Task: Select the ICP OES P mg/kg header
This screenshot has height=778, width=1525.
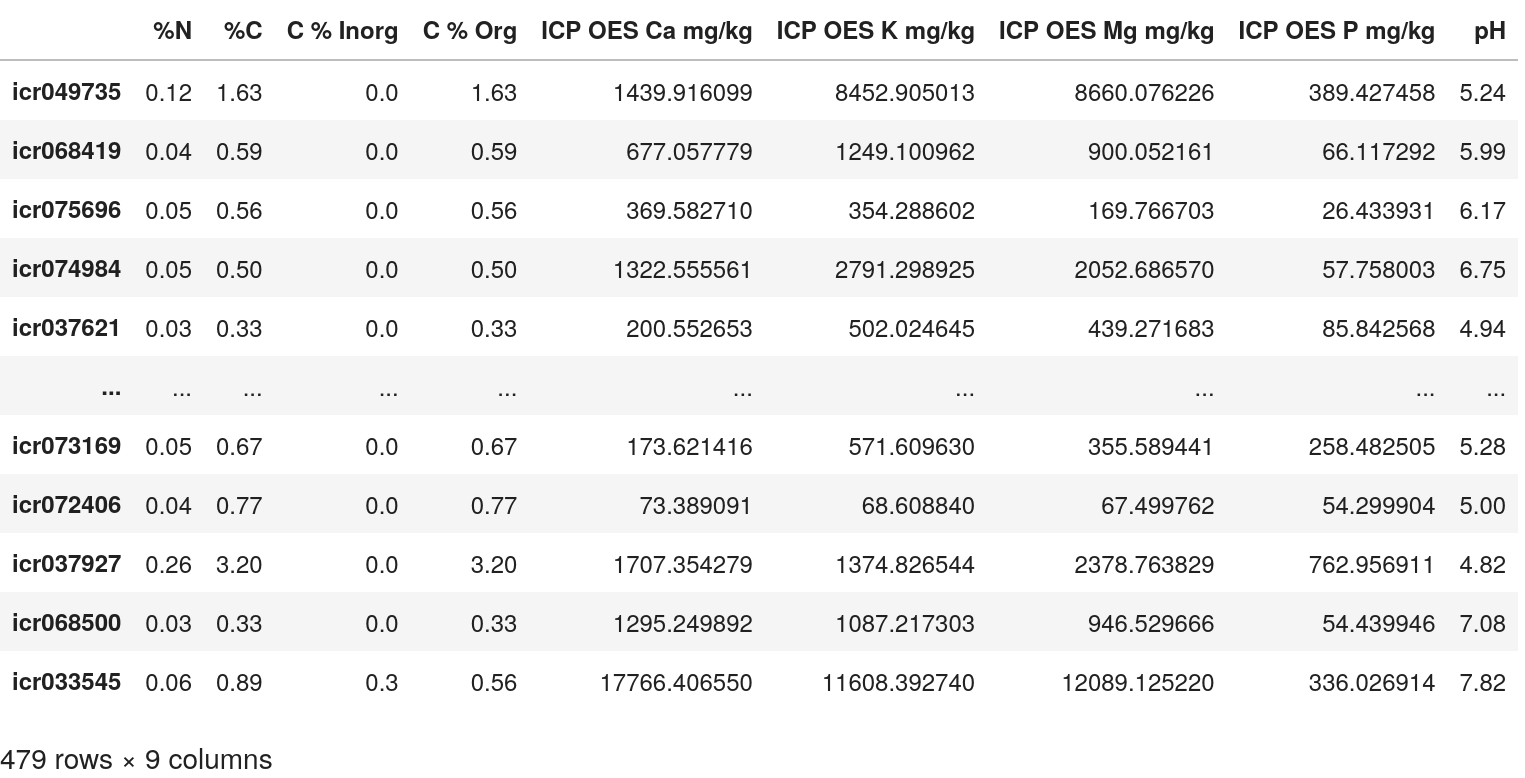Action: pyautogui.click(x=1335, y=31)
